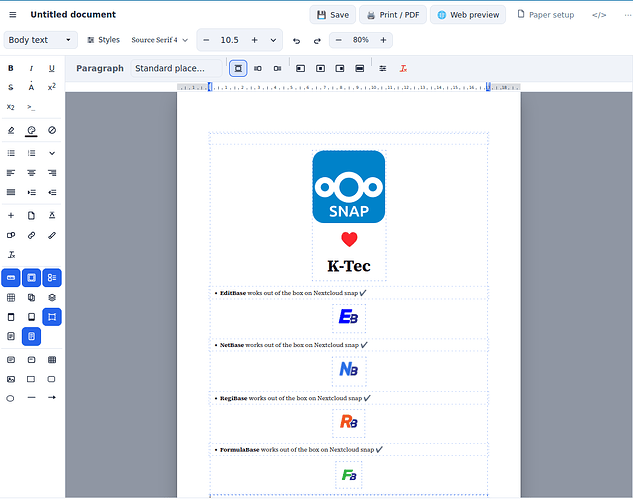Viewport: 633px width, 500px height.
Task: Open the Standard placement dropdown
Action: (176, 68)
